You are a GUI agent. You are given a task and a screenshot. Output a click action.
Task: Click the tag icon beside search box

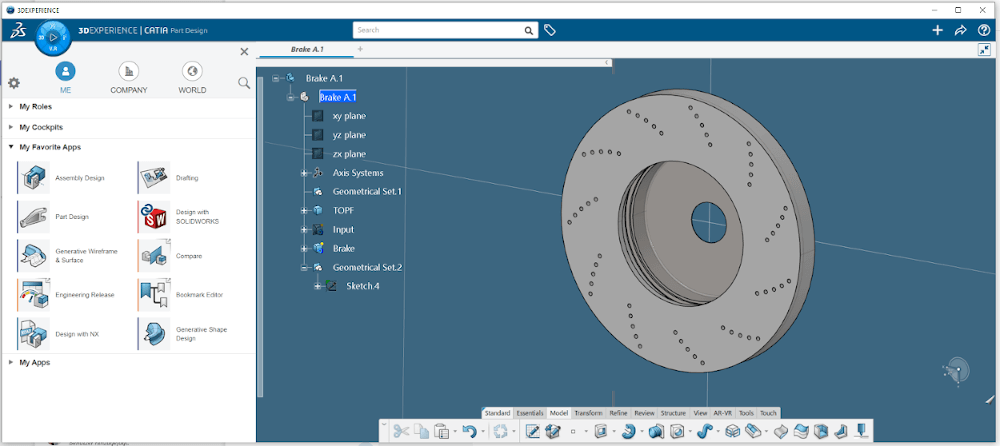(550, 30)
